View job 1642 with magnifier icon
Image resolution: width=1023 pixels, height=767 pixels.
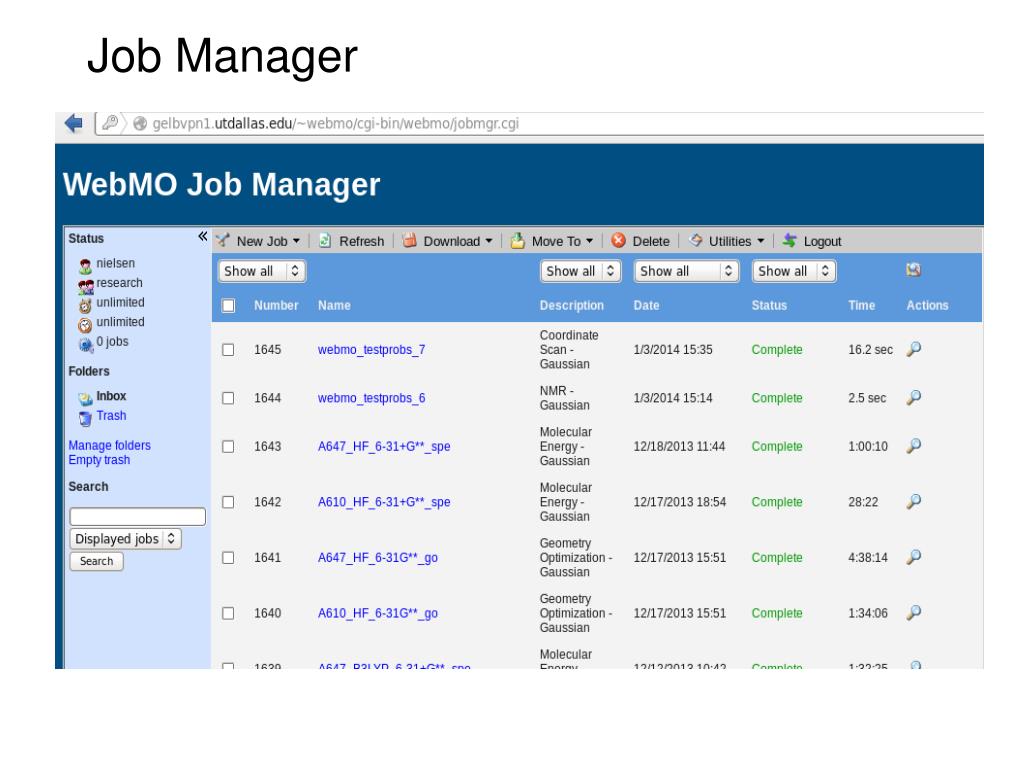point(914,501)
